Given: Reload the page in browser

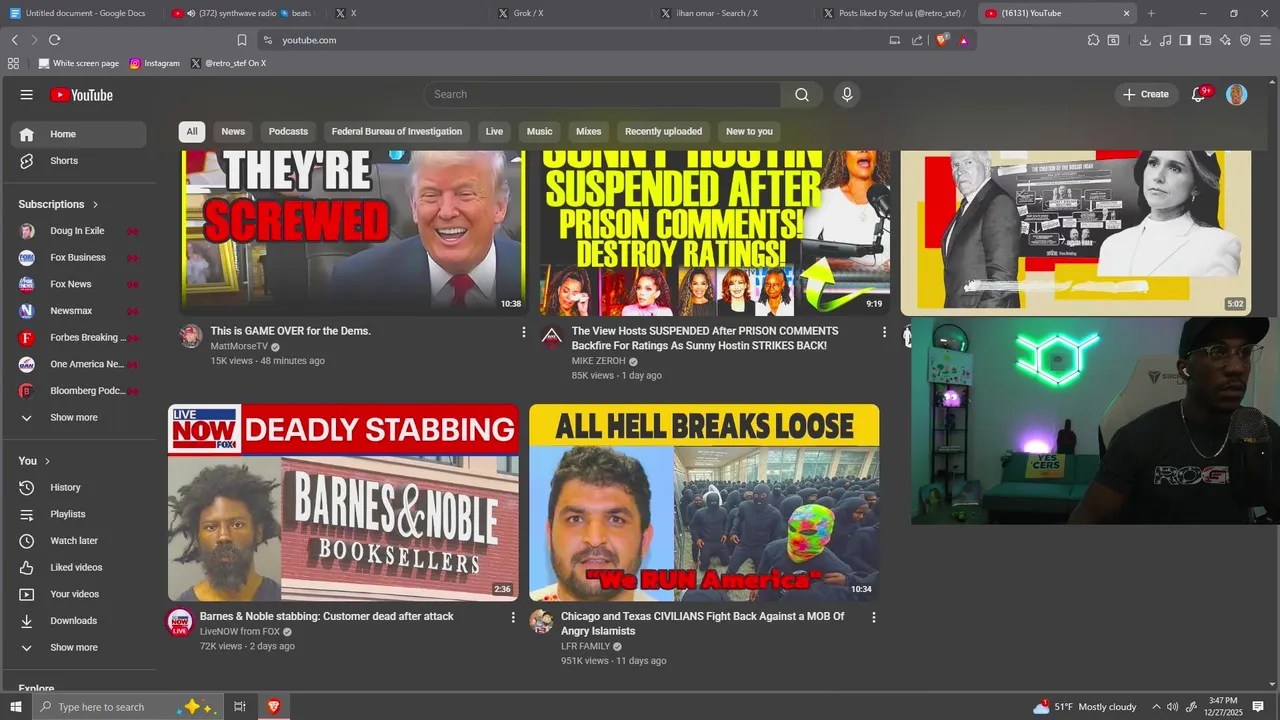Looking at the screenshot, I should pos(54,40).
